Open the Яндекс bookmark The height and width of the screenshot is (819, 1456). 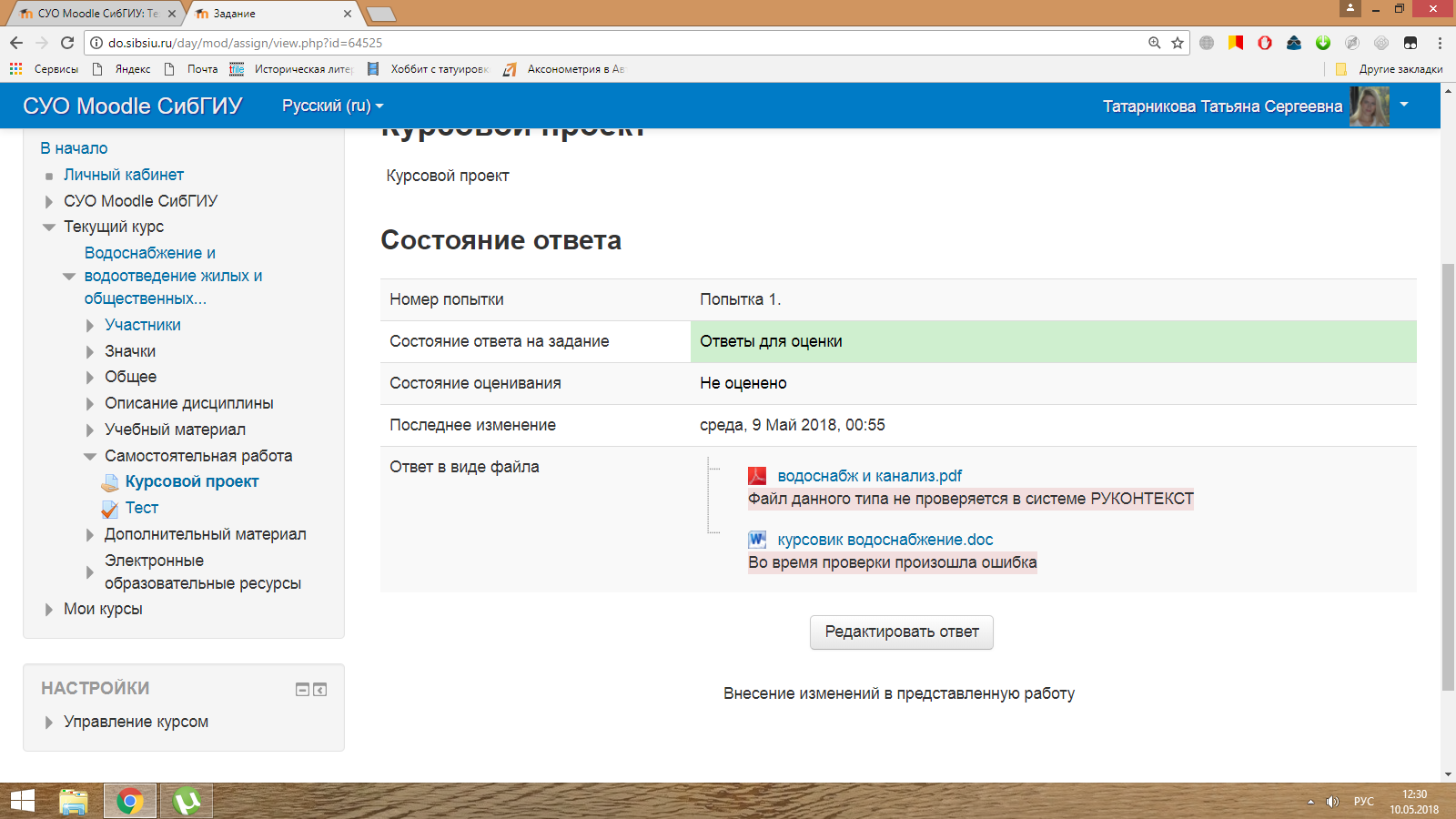[x=123, y=69]
